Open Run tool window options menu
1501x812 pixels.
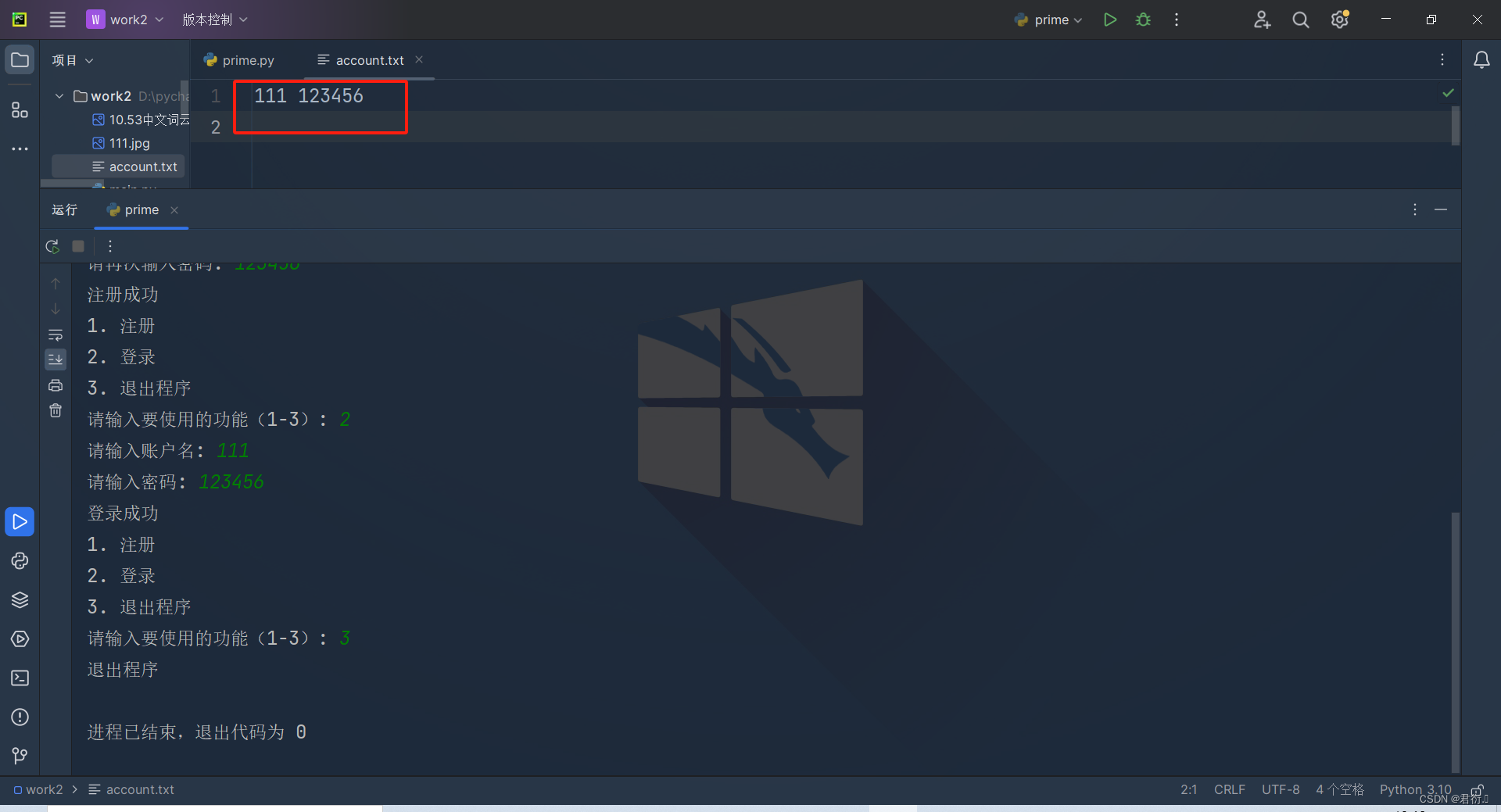tap(1415, 209)
